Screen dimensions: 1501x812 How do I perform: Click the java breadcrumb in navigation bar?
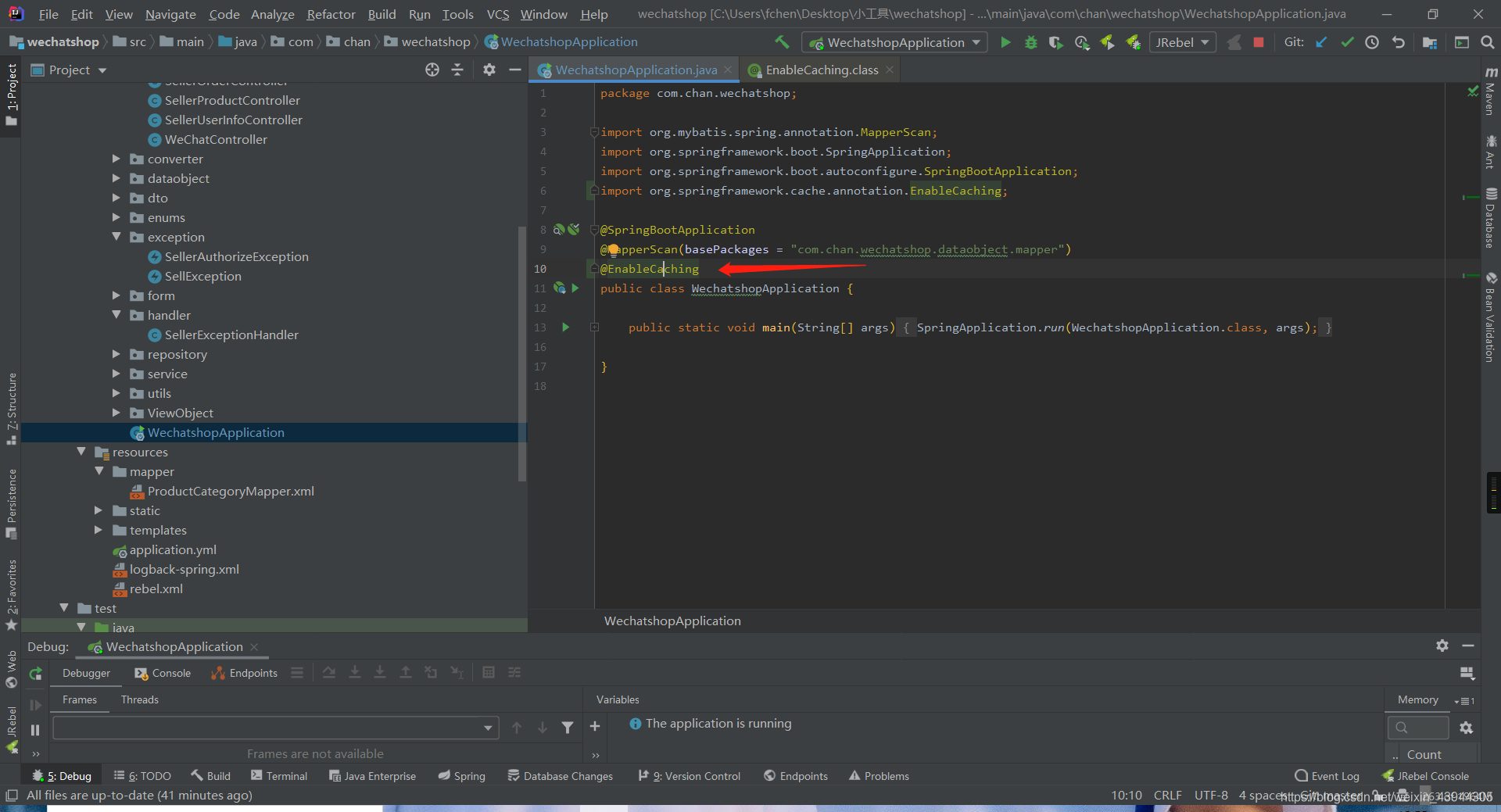click(238, 41)
